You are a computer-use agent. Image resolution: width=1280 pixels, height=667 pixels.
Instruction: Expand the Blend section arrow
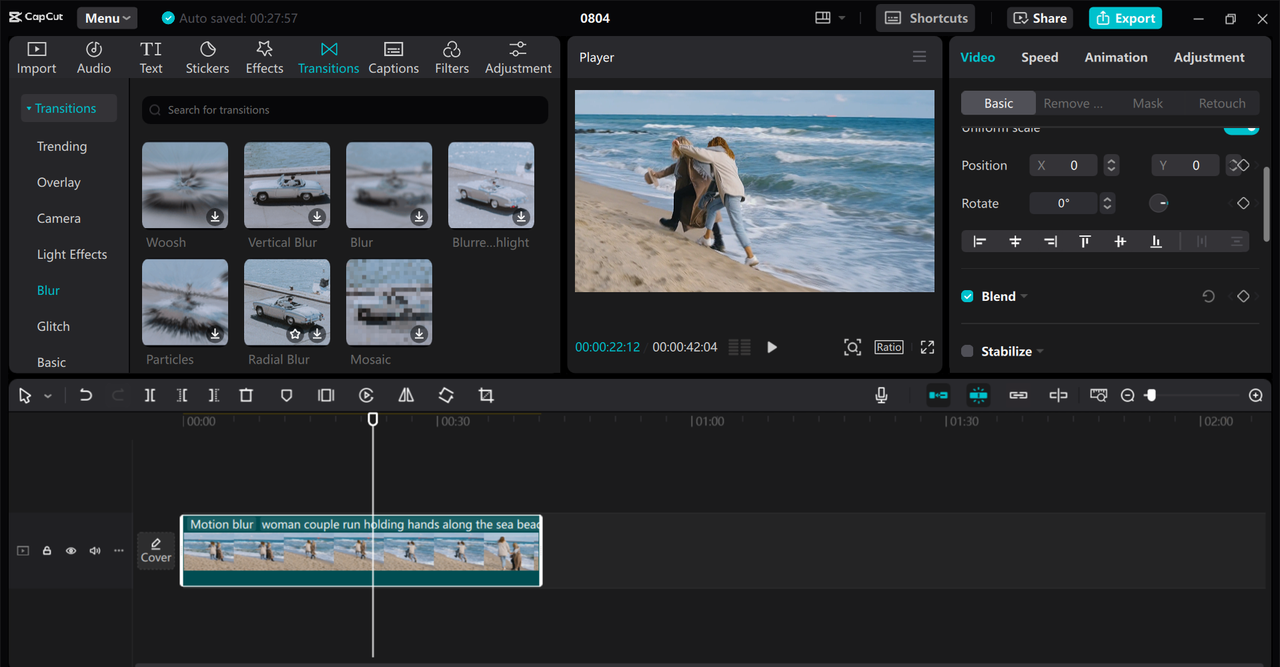pos(1024,297)
